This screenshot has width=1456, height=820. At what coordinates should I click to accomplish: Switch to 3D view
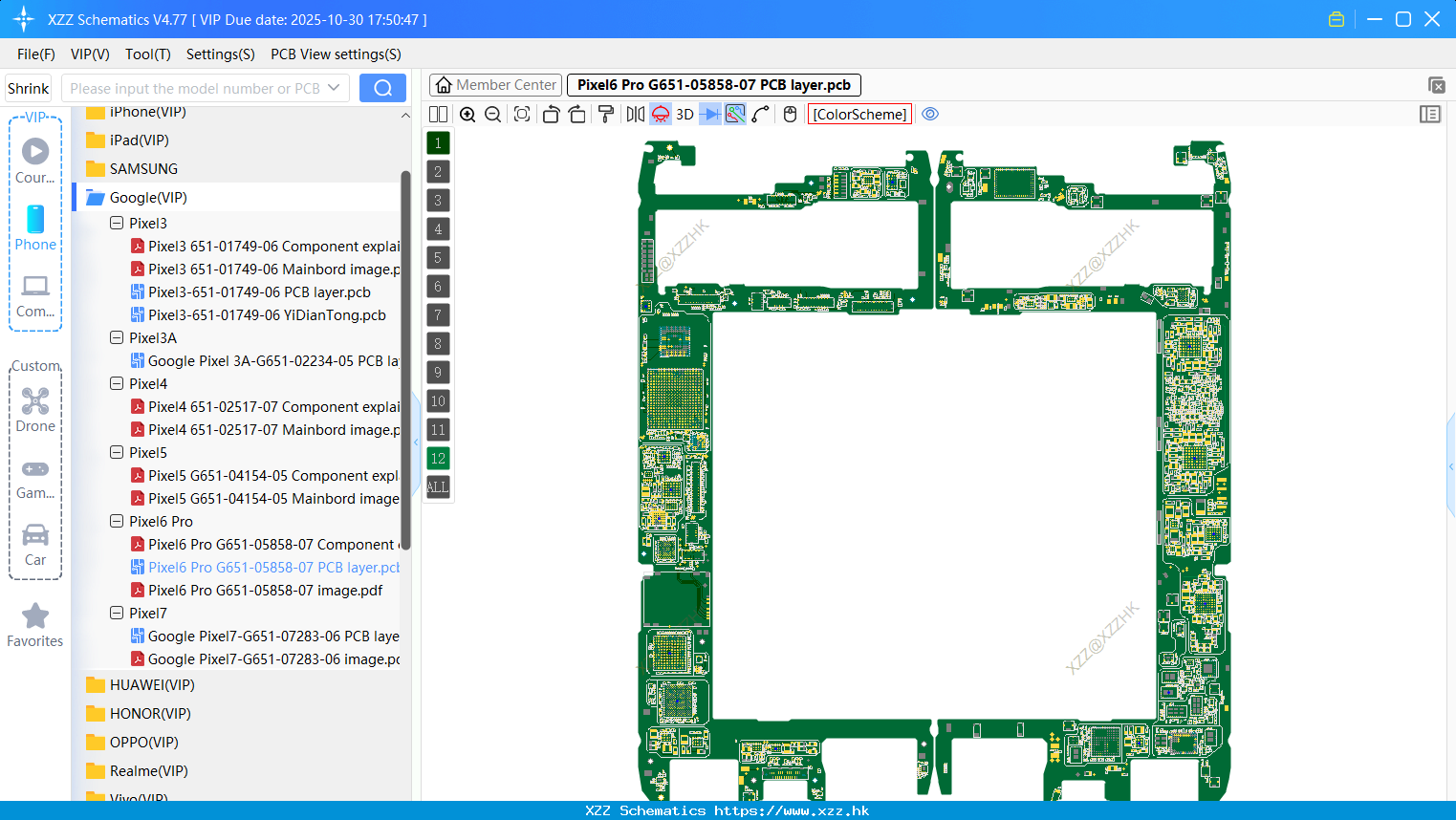(x=685, y=114)
